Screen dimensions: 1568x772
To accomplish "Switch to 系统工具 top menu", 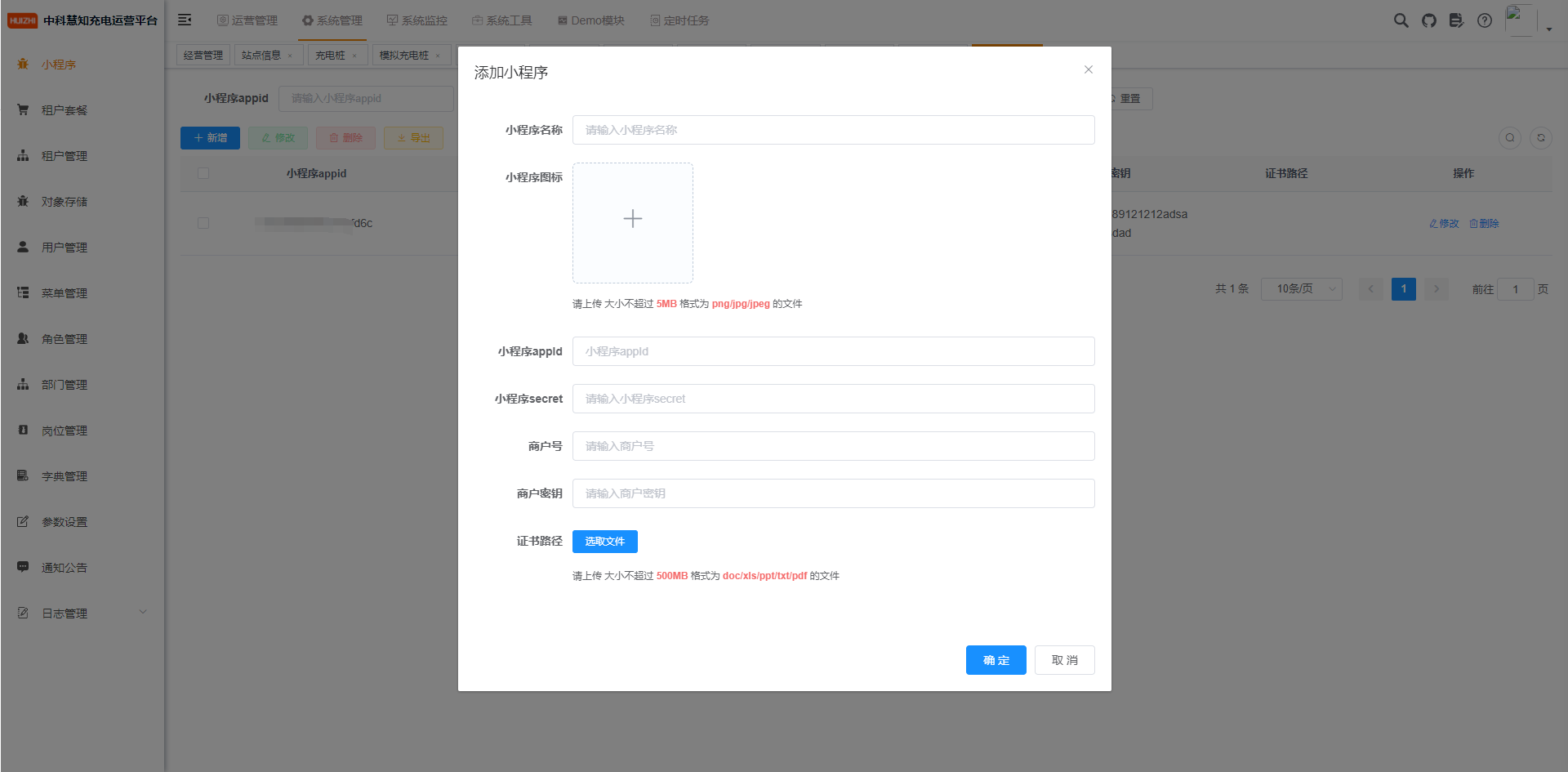I will [502, 20].
